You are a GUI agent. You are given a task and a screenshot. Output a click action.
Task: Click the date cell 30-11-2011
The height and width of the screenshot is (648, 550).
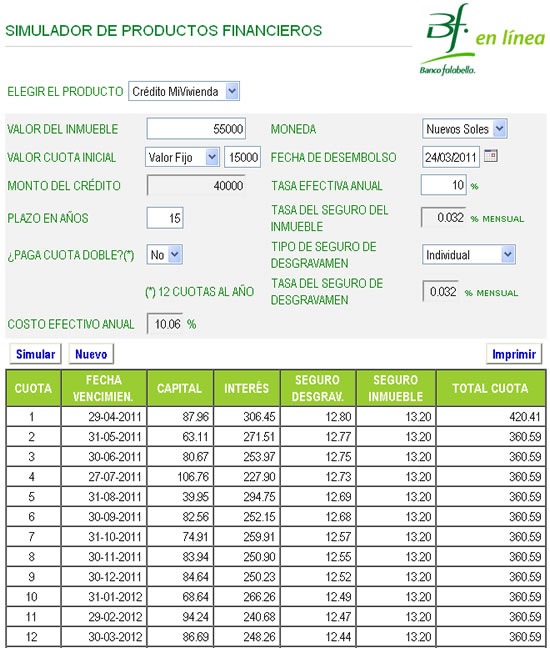pyautogui.click(x=104, y=557)
